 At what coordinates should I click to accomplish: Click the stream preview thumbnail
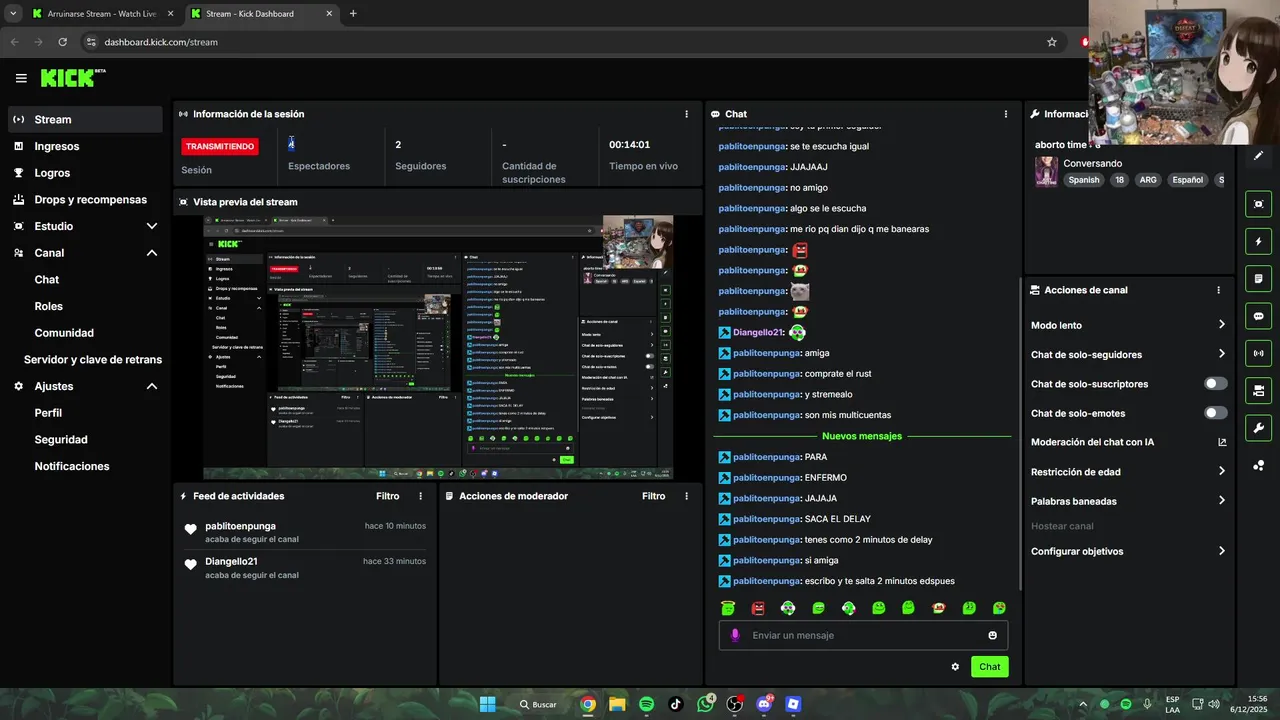(x=438, y=347)
